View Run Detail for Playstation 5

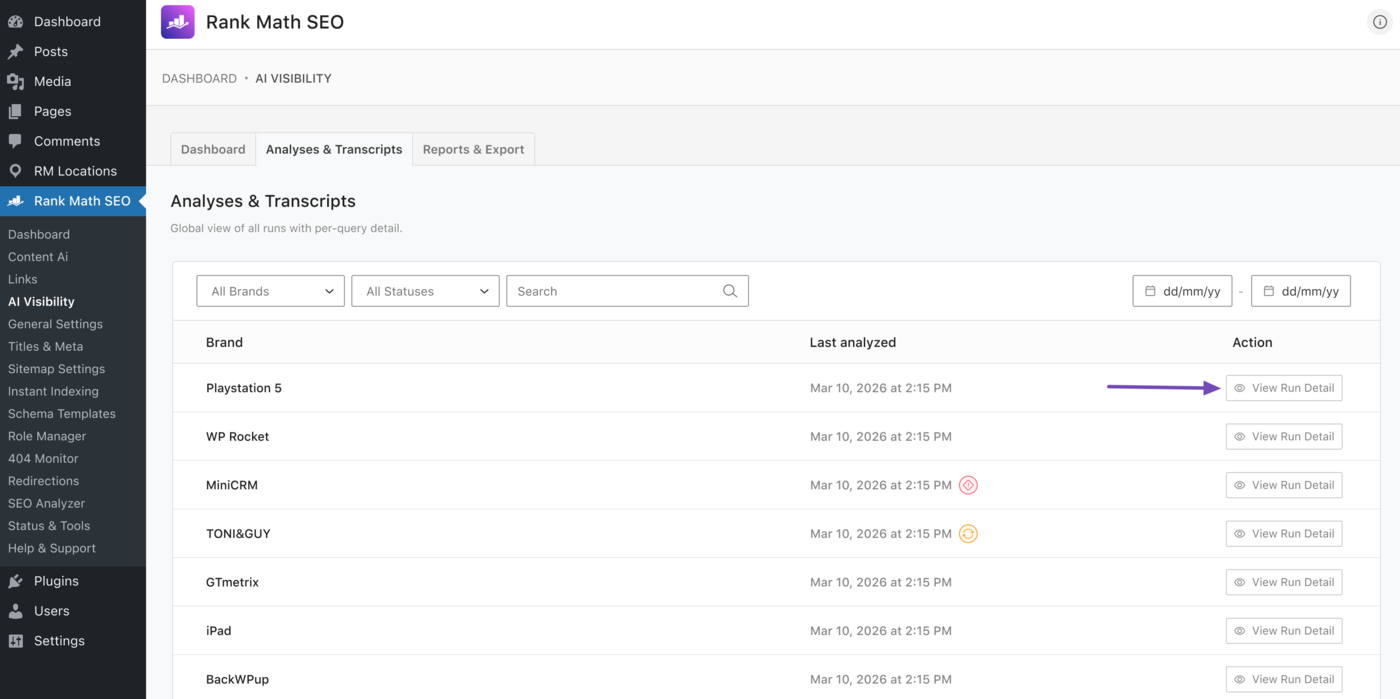tap(1284, 388)
